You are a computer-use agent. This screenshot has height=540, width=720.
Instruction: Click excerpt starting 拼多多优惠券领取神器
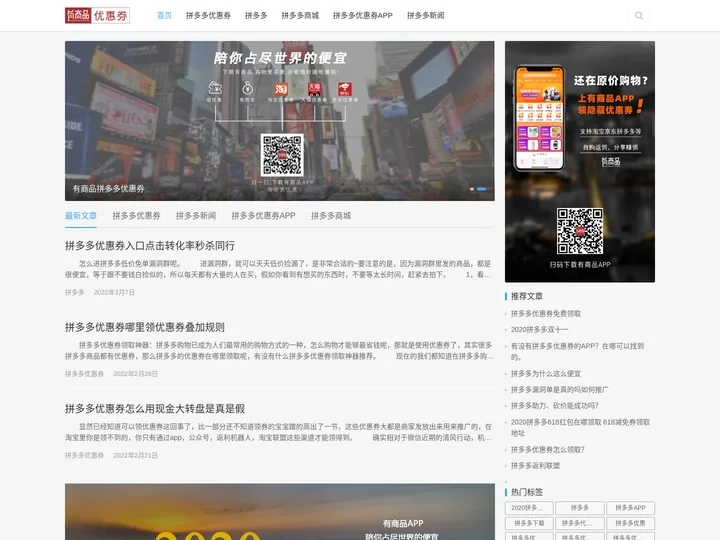pos(279,350)
